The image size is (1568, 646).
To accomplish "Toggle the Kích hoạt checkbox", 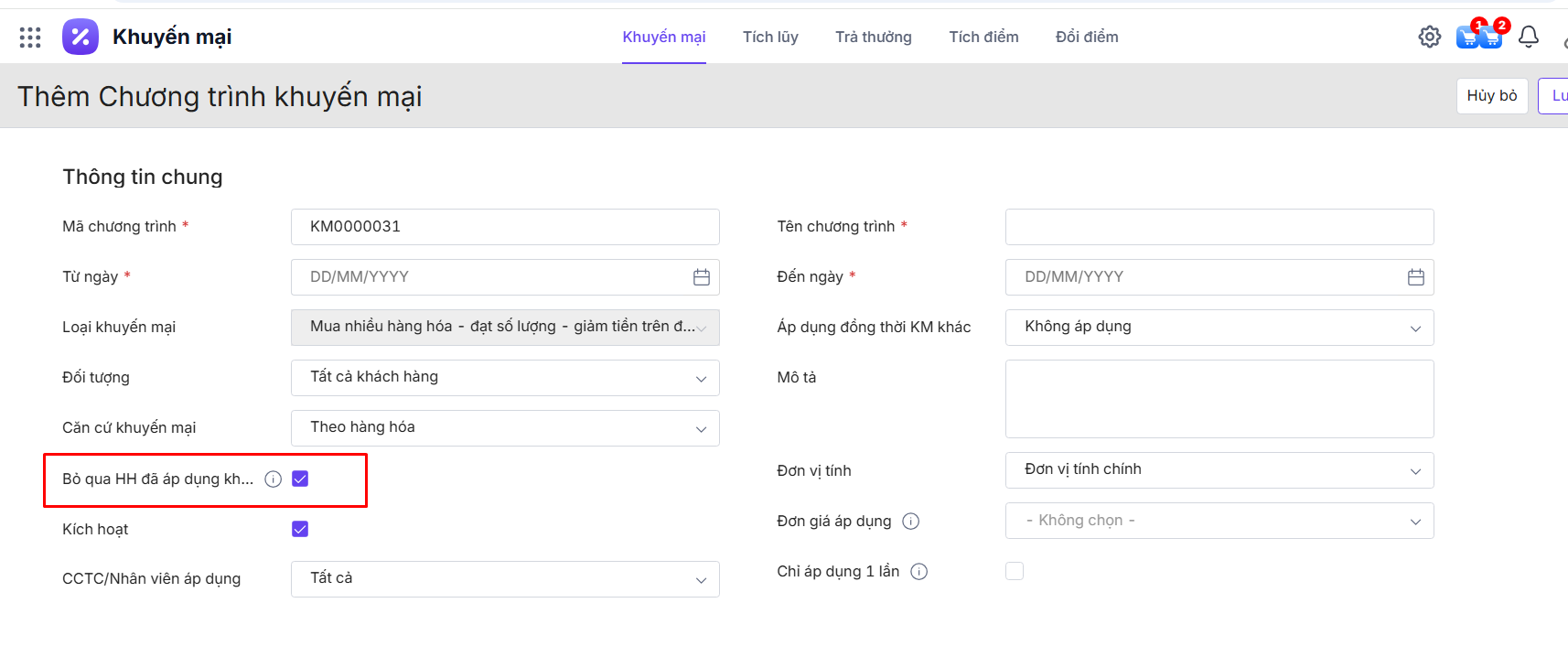I will coord(300,529).
